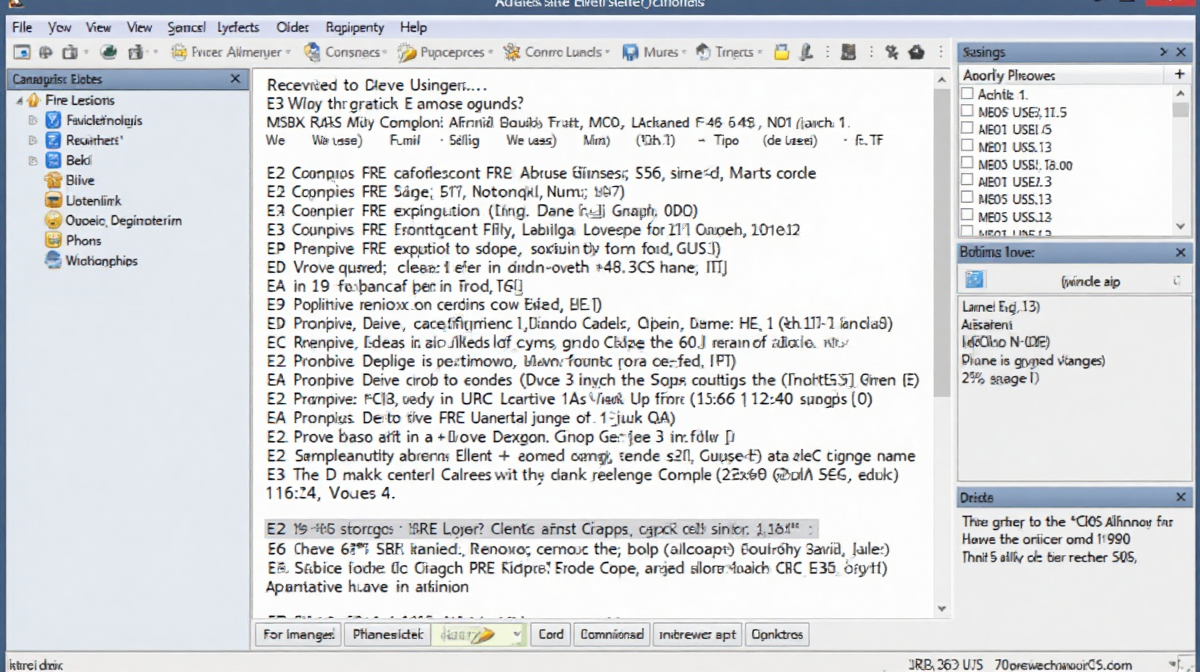Select the Uotenlirk folder icon
Viewport: 1200px width, 672px height.
pyautogui.click(x=53, y=200)
